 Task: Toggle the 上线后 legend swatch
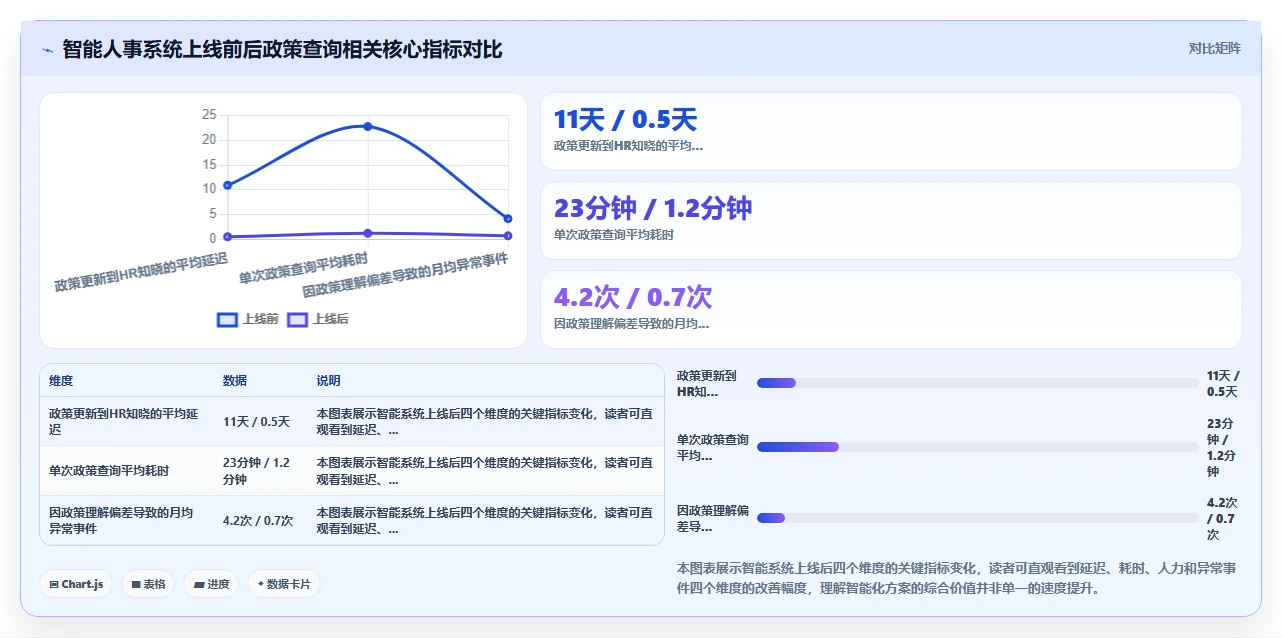click(297, 320)
